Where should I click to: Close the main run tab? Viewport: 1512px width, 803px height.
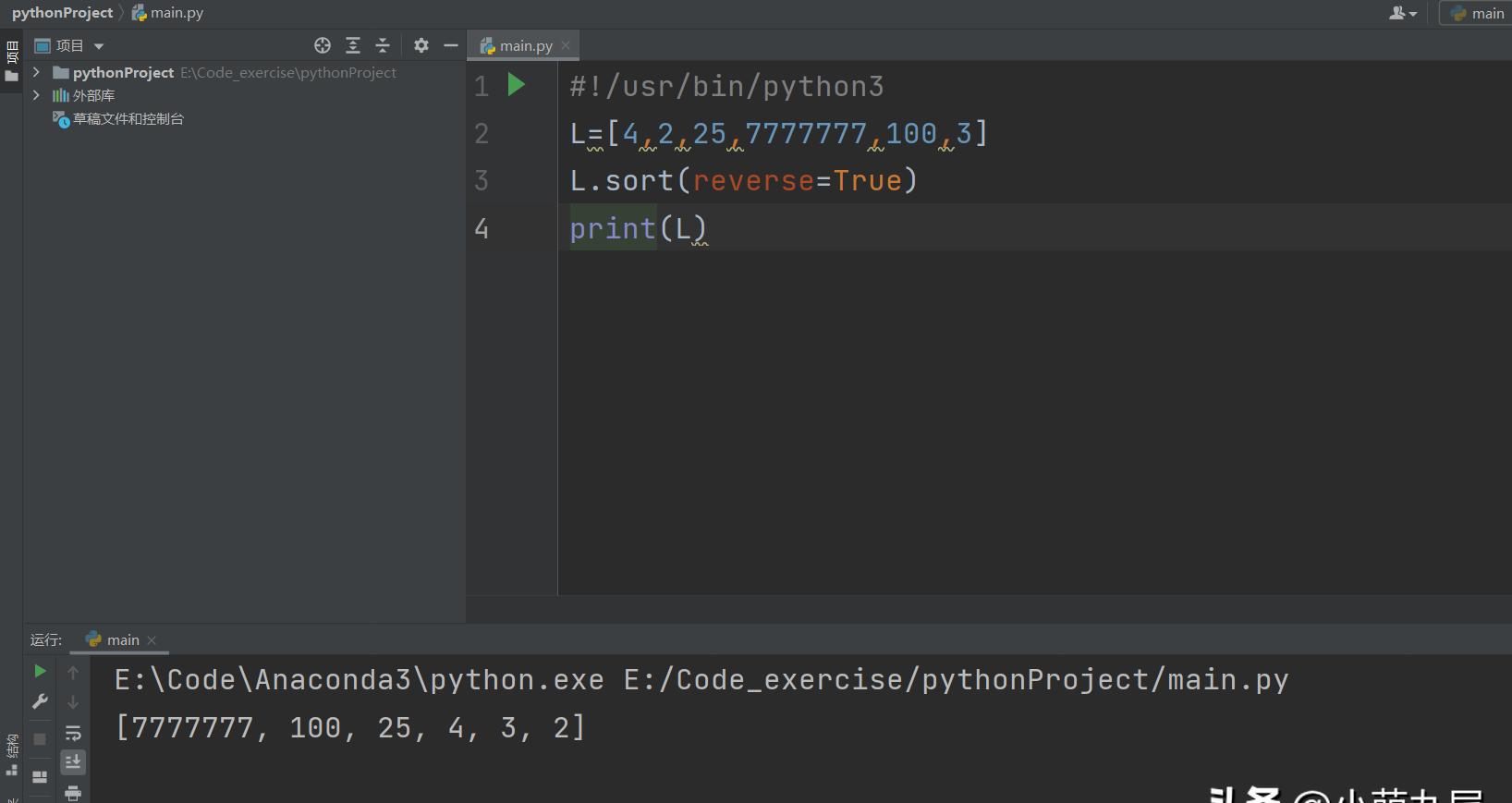pyautogui.click(x=152, y=639)
